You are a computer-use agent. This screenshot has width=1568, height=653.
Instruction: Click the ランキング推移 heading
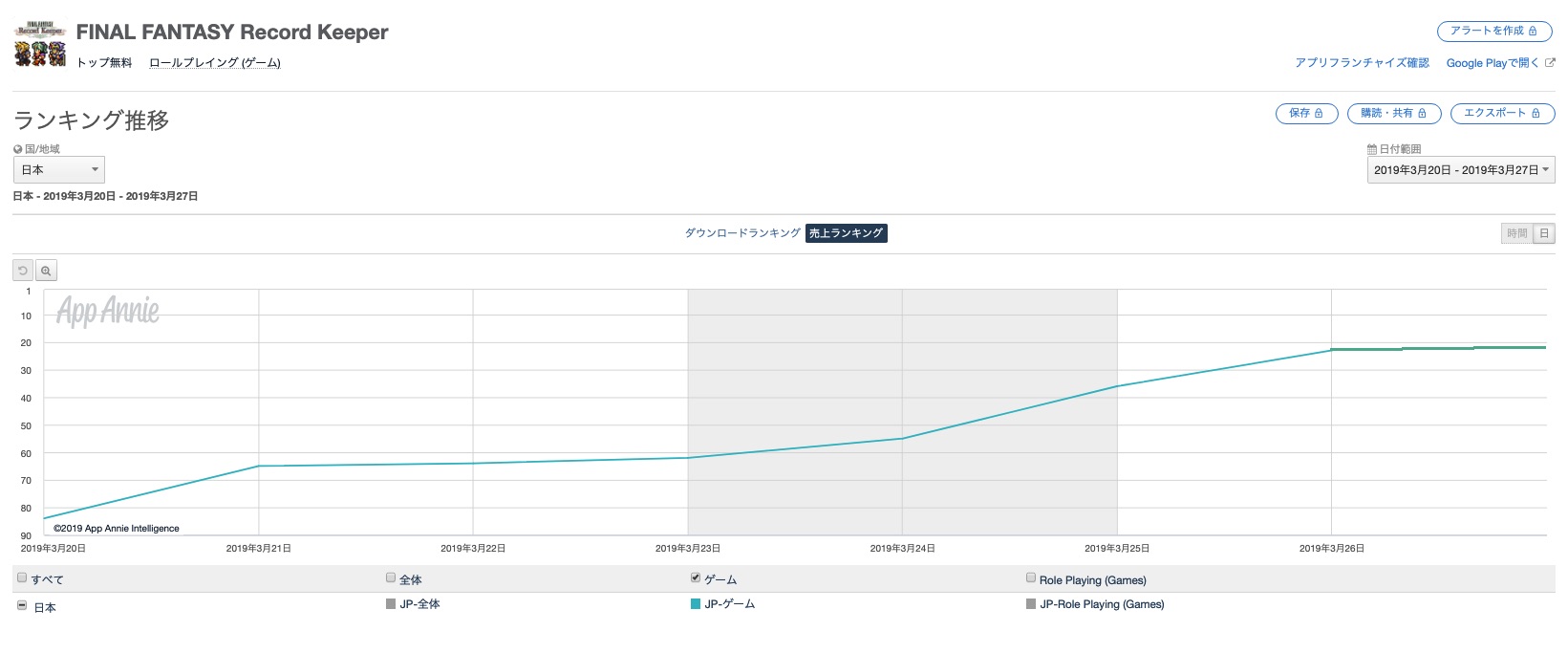[92, 120]
